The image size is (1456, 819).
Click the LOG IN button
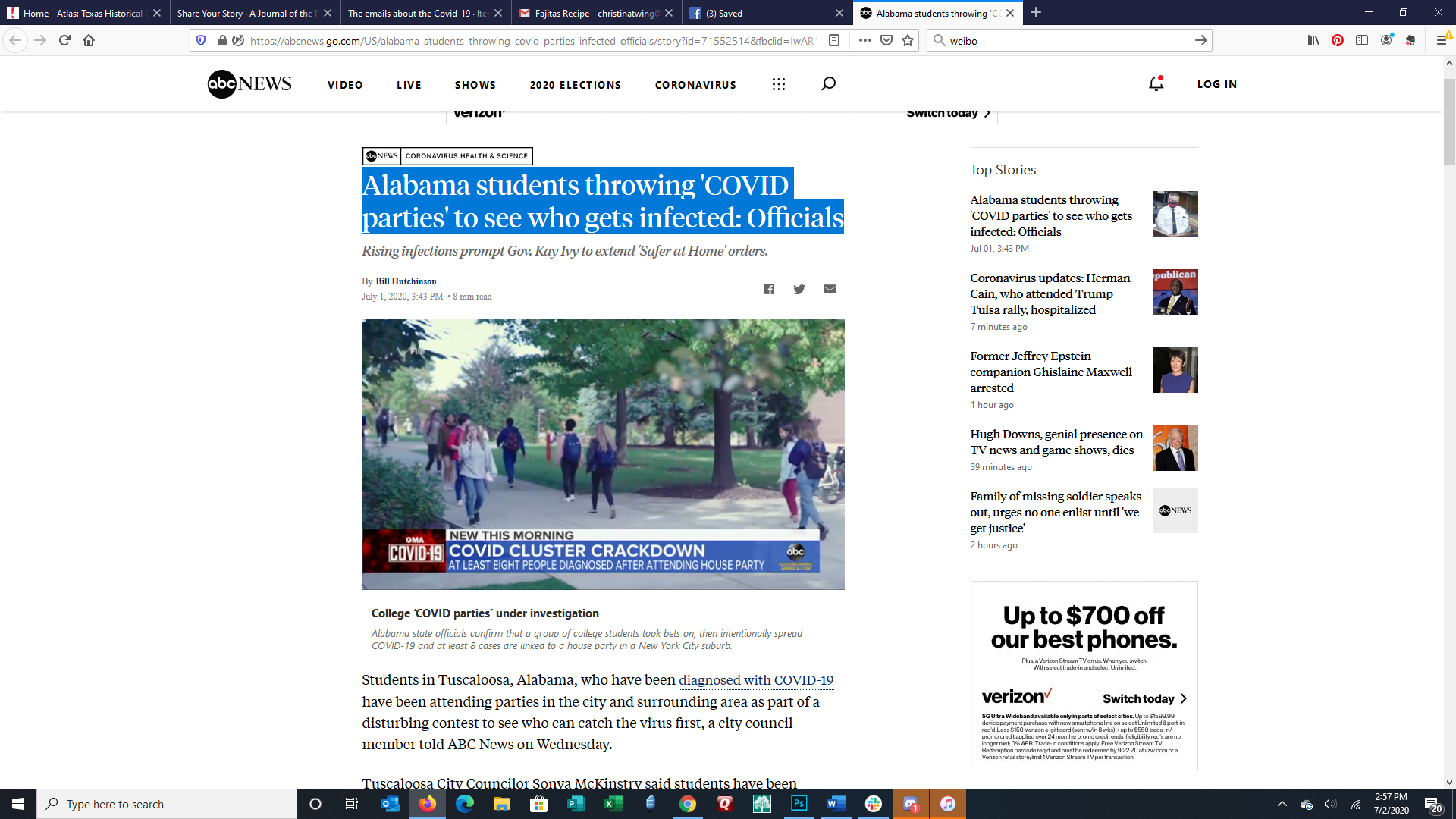point(1216,84)
